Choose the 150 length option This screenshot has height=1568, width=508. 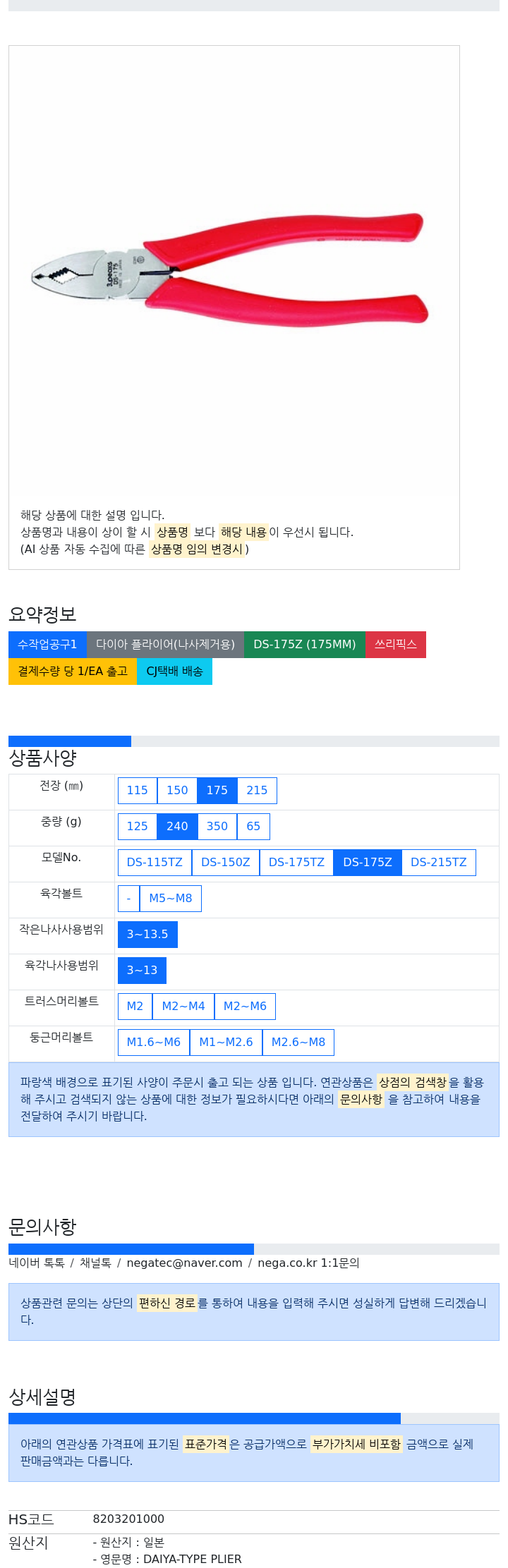point(177,791)
